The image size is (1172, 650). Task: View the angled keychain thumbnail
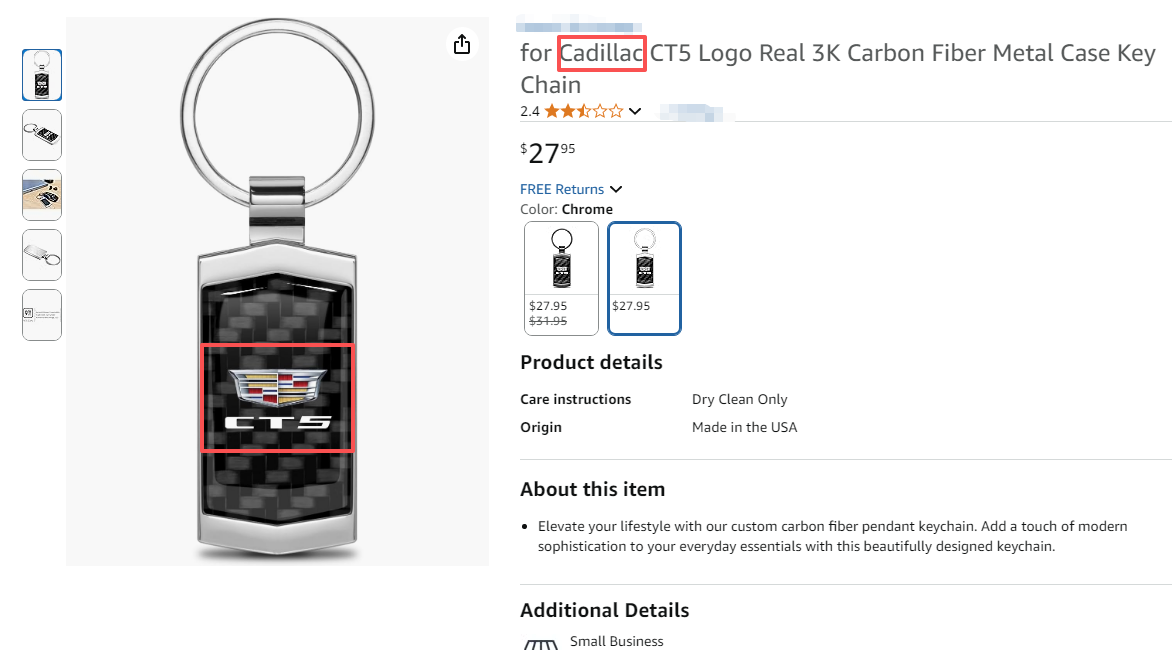42,135
